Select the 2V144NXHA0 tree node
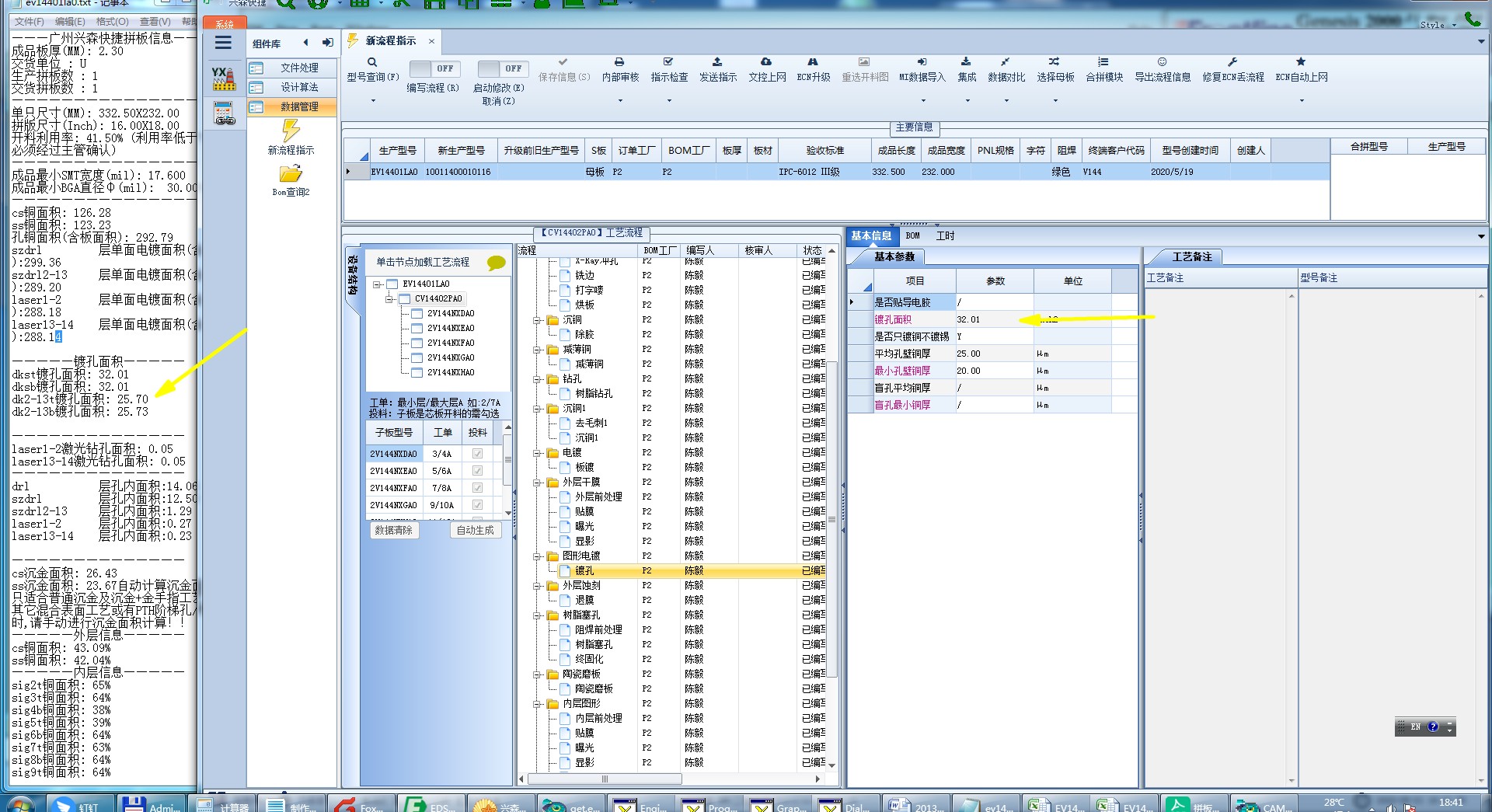The image size is (1492, 812). pos(451,373)
